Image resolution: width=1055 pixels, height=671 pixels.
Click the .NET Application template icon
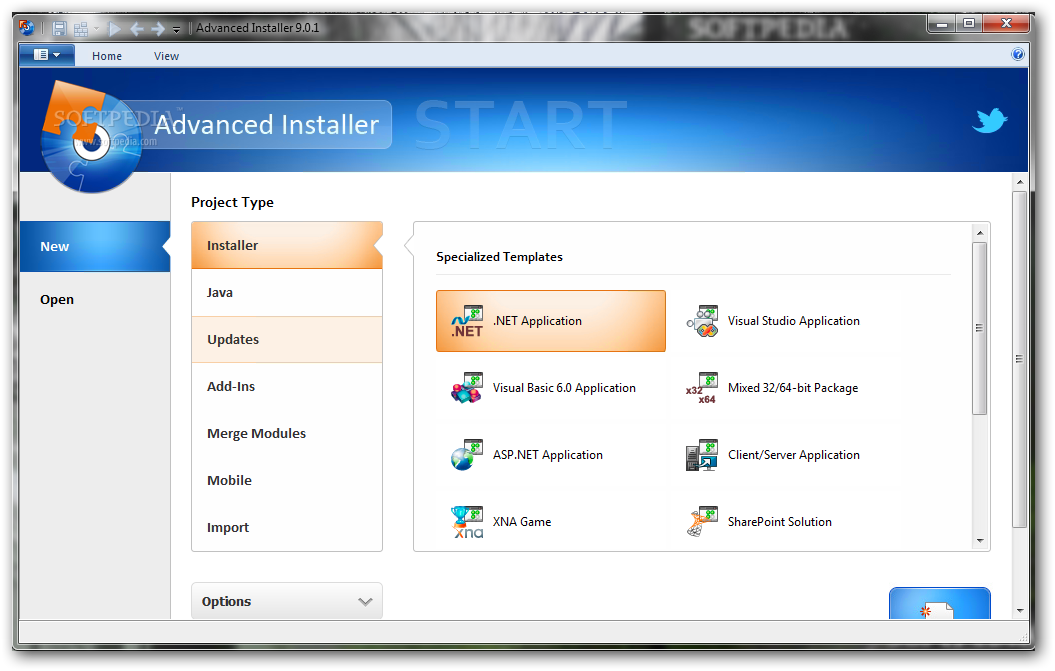tap(467, 321)
